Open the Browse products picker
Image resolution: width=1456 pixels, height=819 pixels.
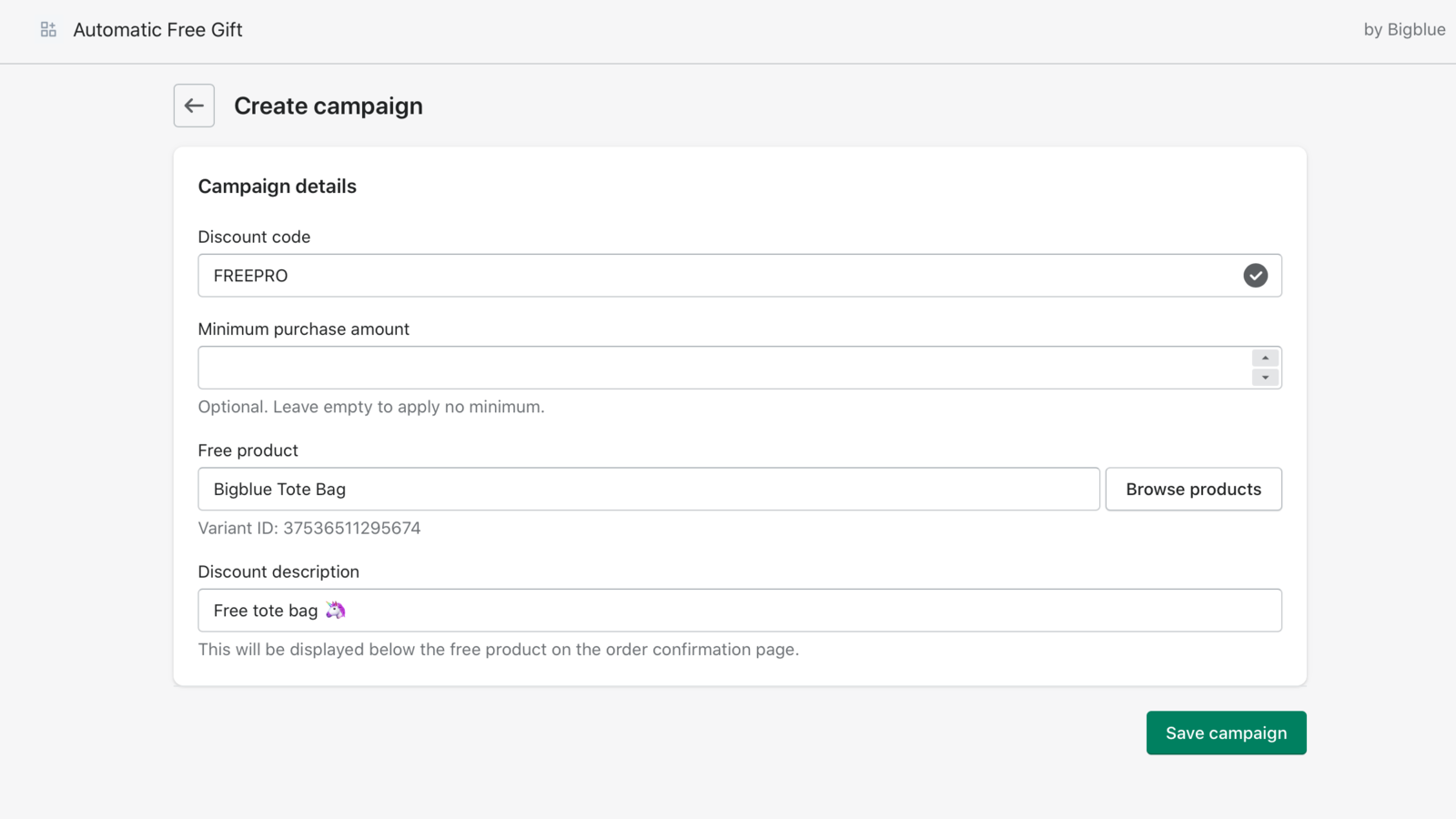coord(1193,489)
